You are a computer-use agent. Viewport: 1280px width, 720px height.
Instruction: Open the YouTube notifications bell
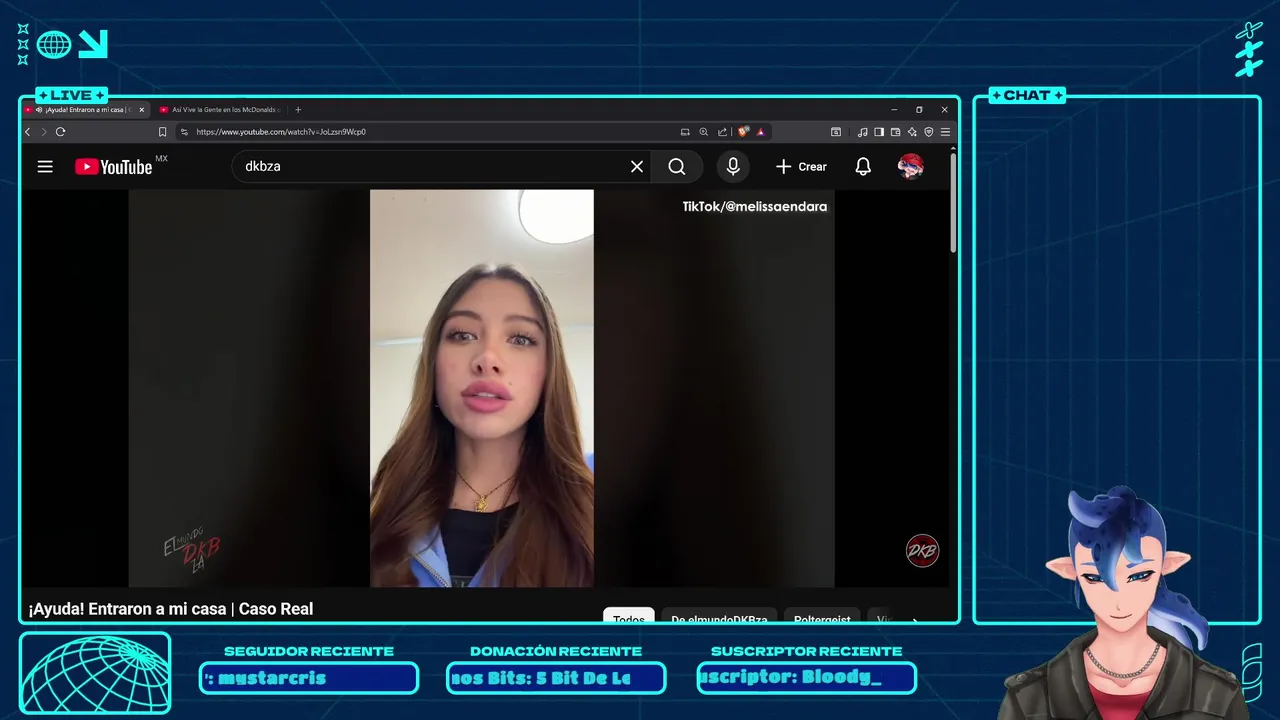pyautogui.click(x=863, y=167)
